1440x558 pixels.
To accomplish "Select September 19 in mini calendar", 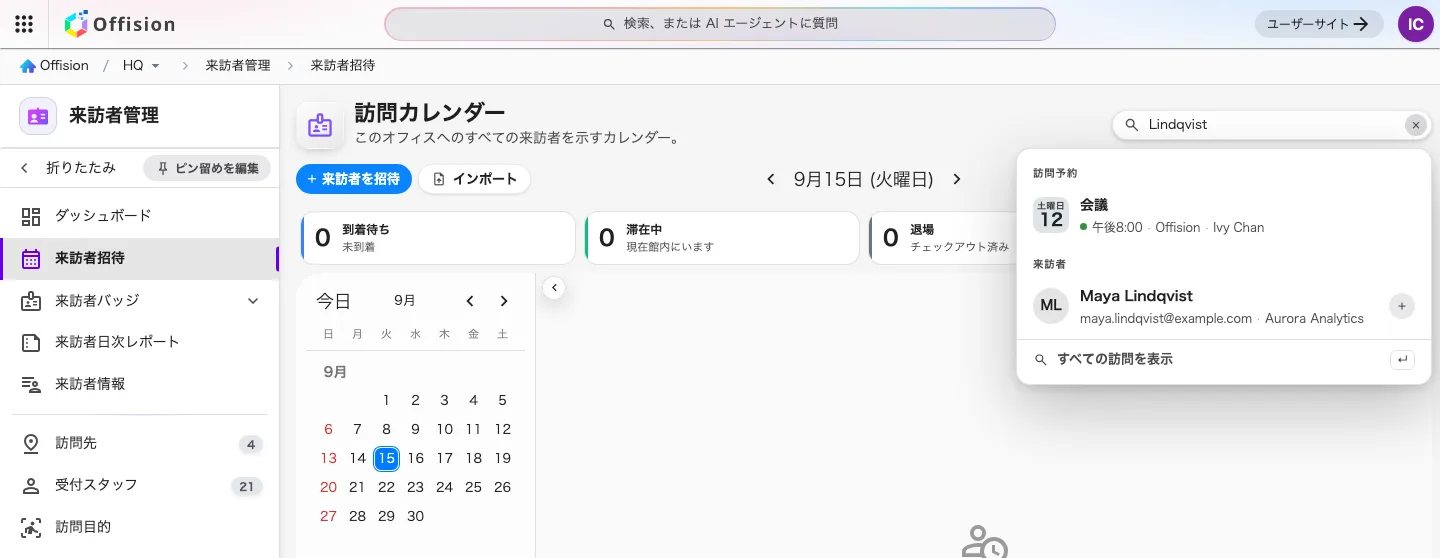I will point(503,458).
